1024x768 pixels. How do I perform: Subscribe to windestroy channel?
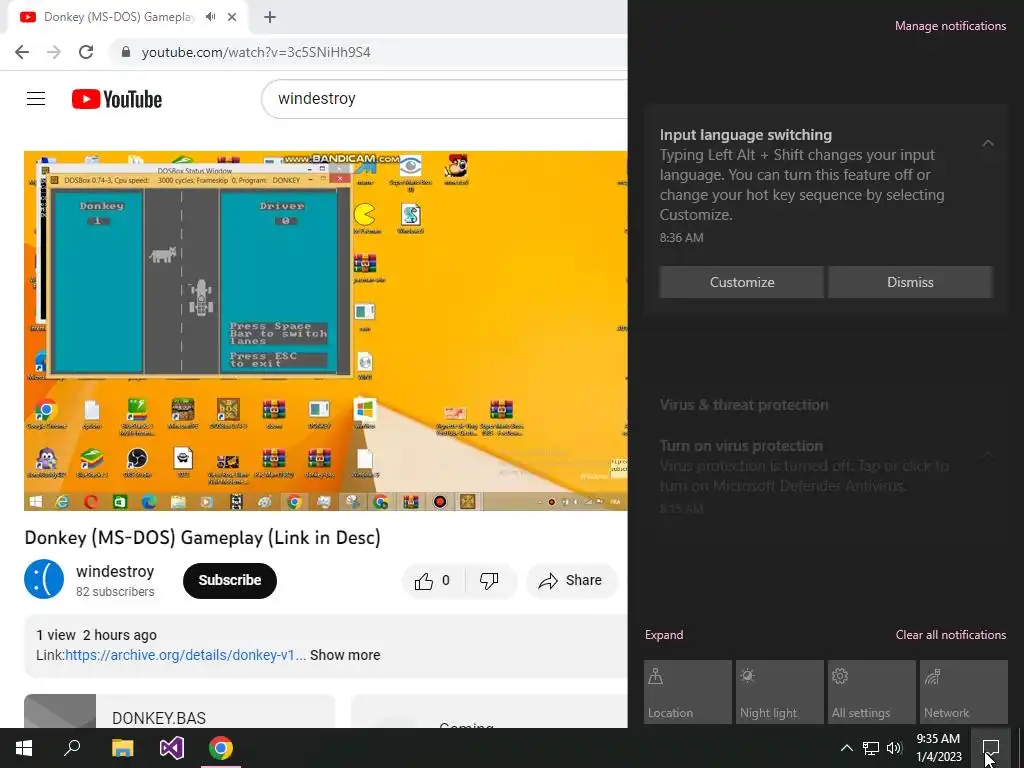tap(230, 580)
